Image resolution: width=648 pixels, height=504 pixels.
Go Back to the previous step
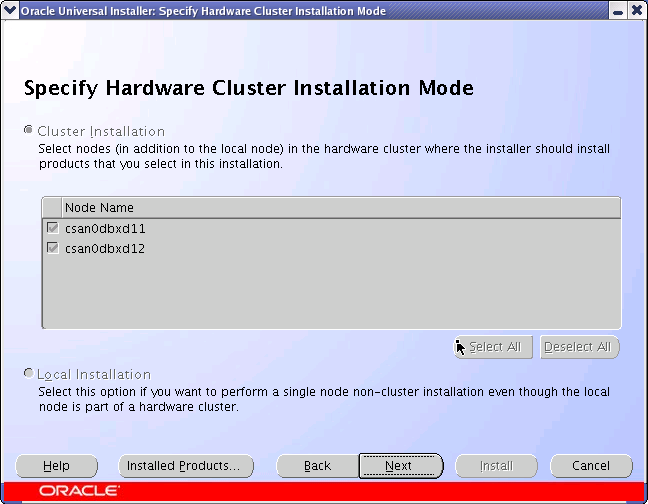[x=317, y=466]
